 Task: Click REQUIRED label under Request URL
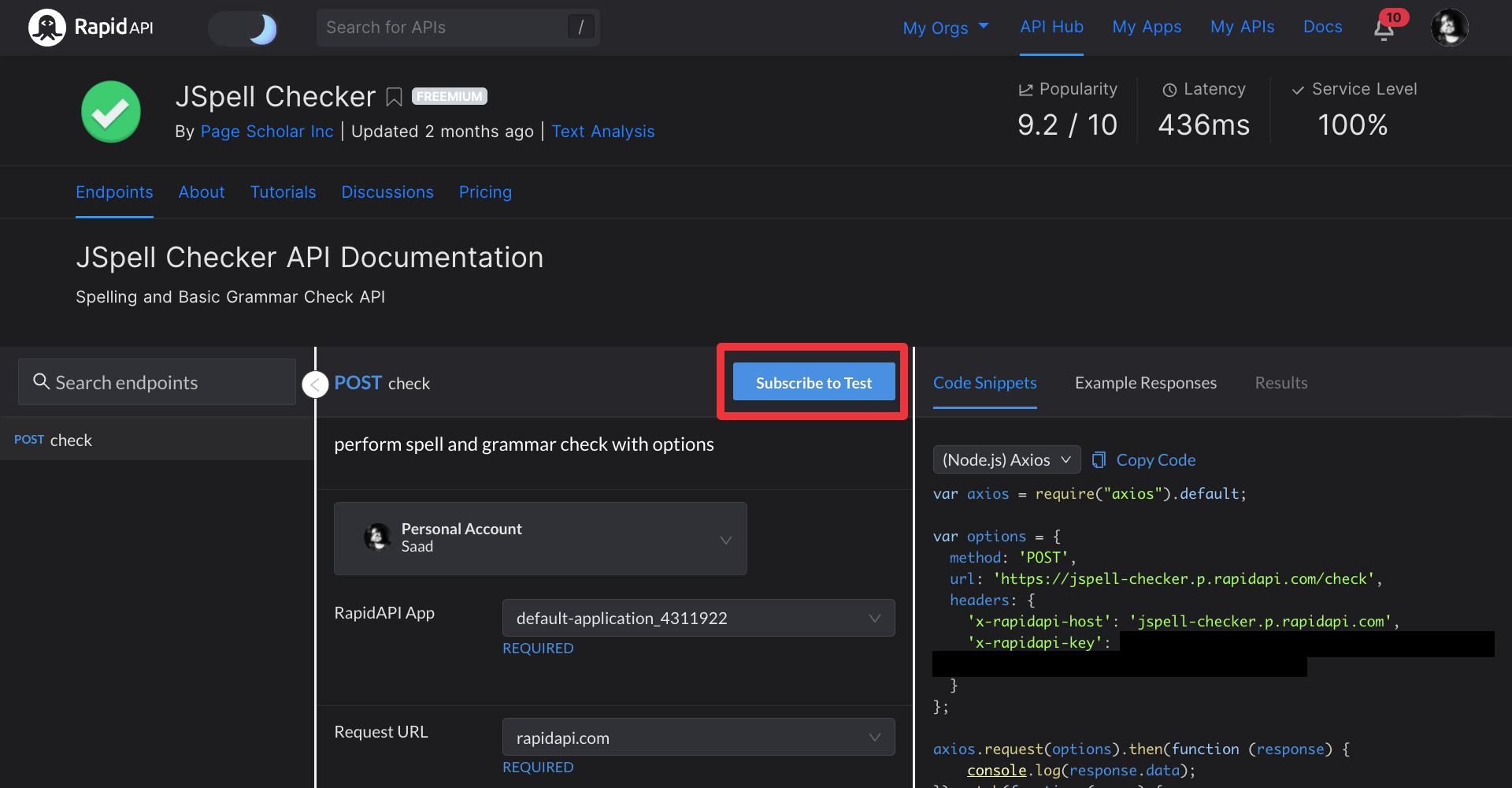click(538, 767)
